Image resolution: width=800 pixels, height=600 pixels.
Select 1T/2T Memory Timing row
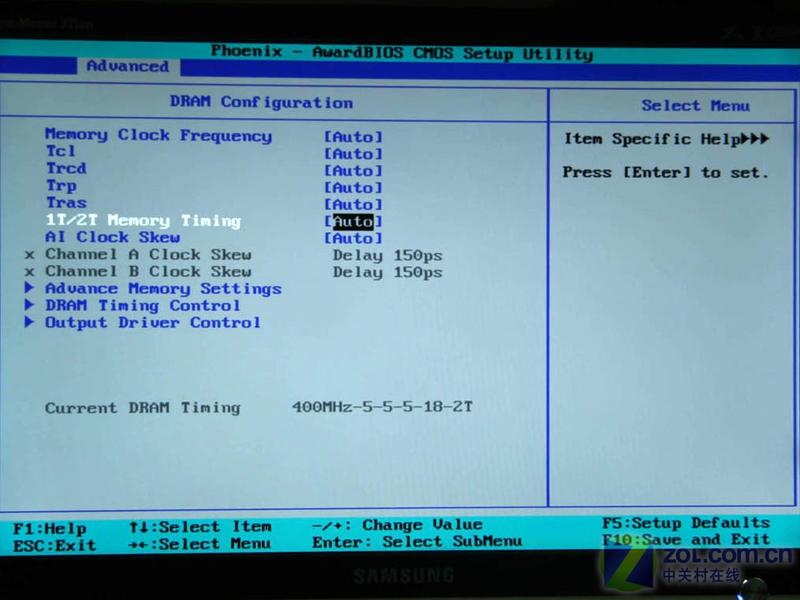click(143, 220)
